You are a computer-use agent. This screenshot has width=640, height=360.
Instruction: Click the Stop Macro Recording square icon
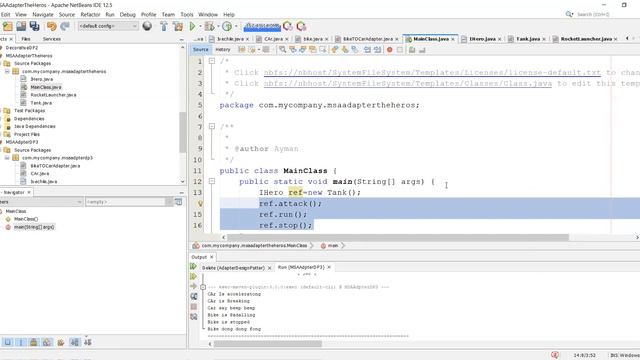[x=400, y=50]
